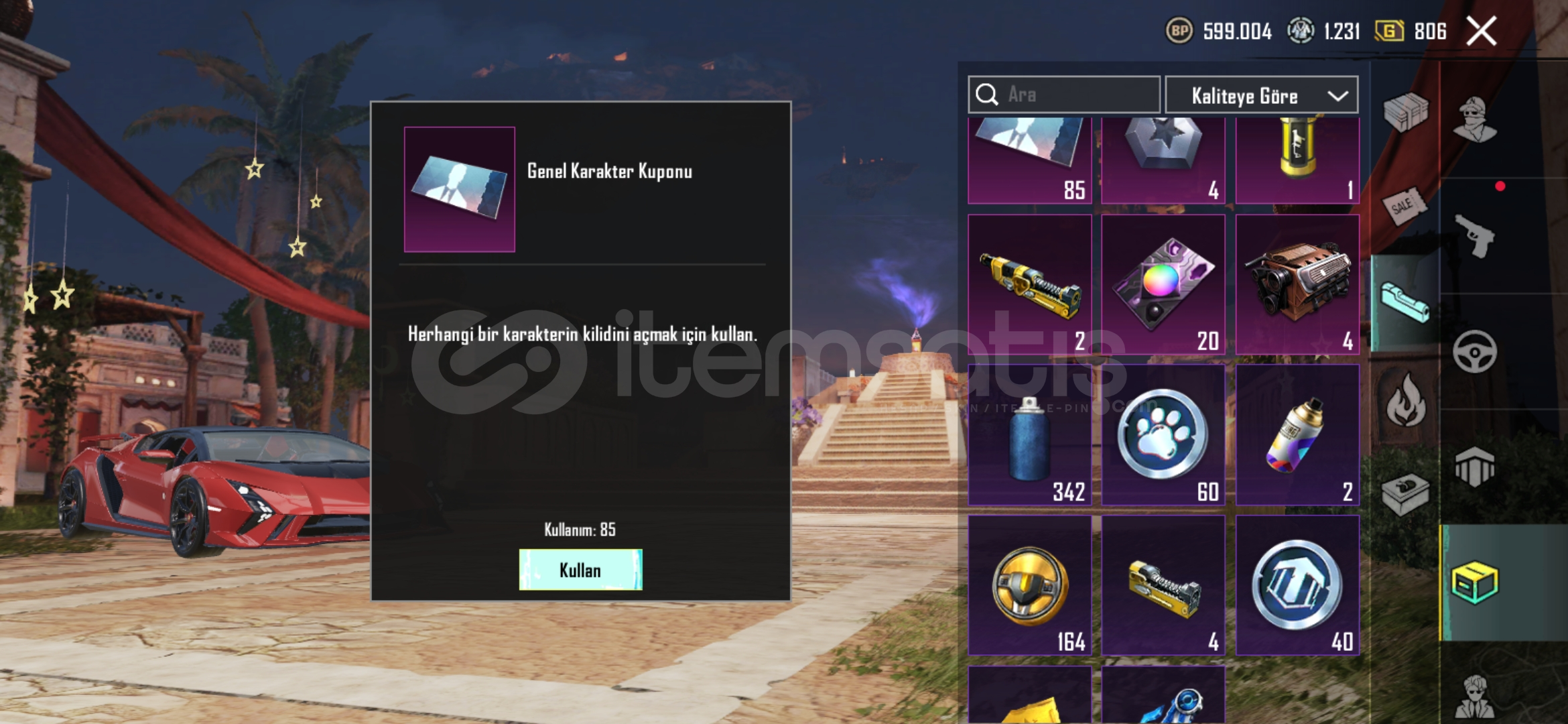Screen dimensions: 1568x724
Task: Click the Kullan button
Action: [580, 570]
